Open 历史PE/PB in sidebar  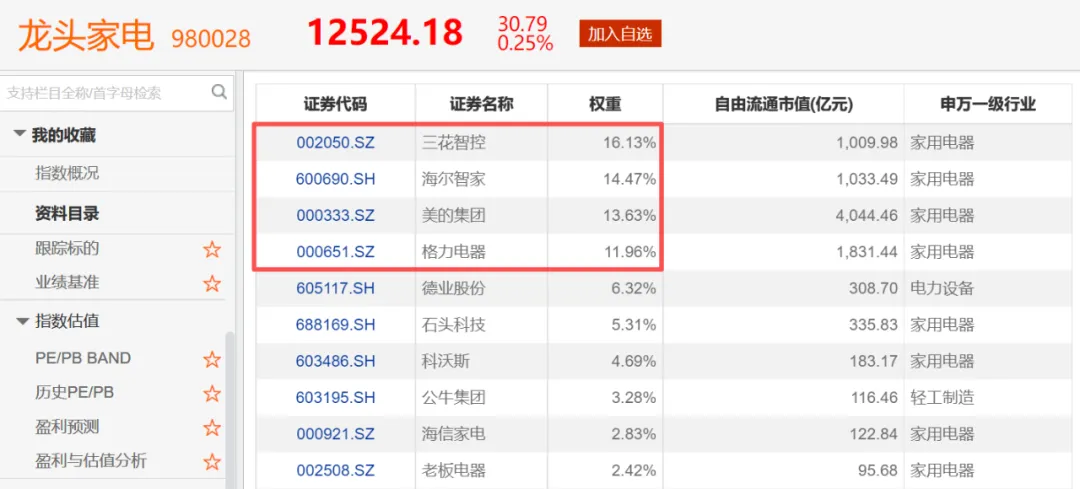(x=74, y=393)
